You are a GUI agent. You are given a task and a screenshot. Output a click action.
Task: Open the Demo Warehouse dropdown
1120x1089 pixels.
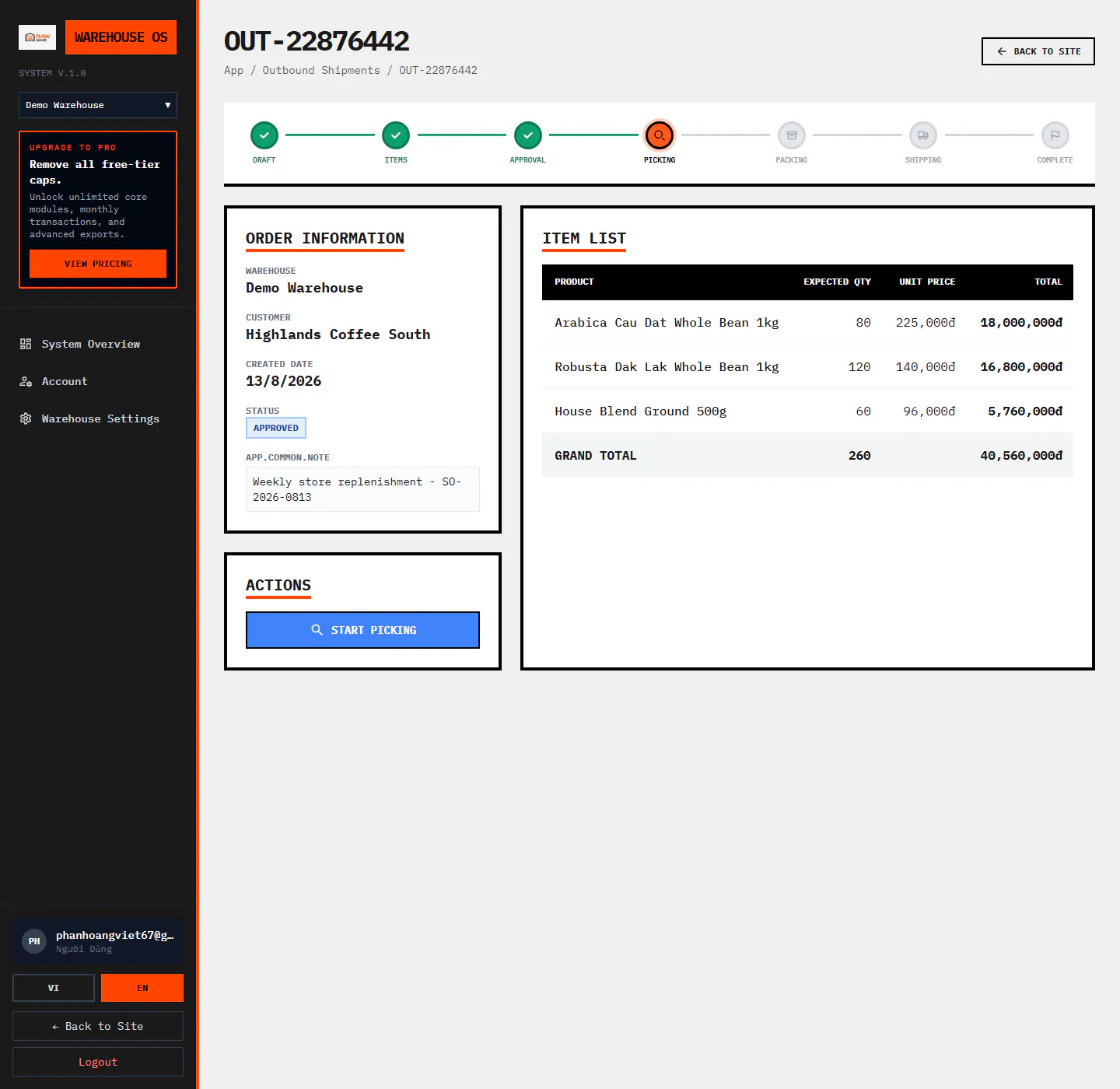click(98, 105)
